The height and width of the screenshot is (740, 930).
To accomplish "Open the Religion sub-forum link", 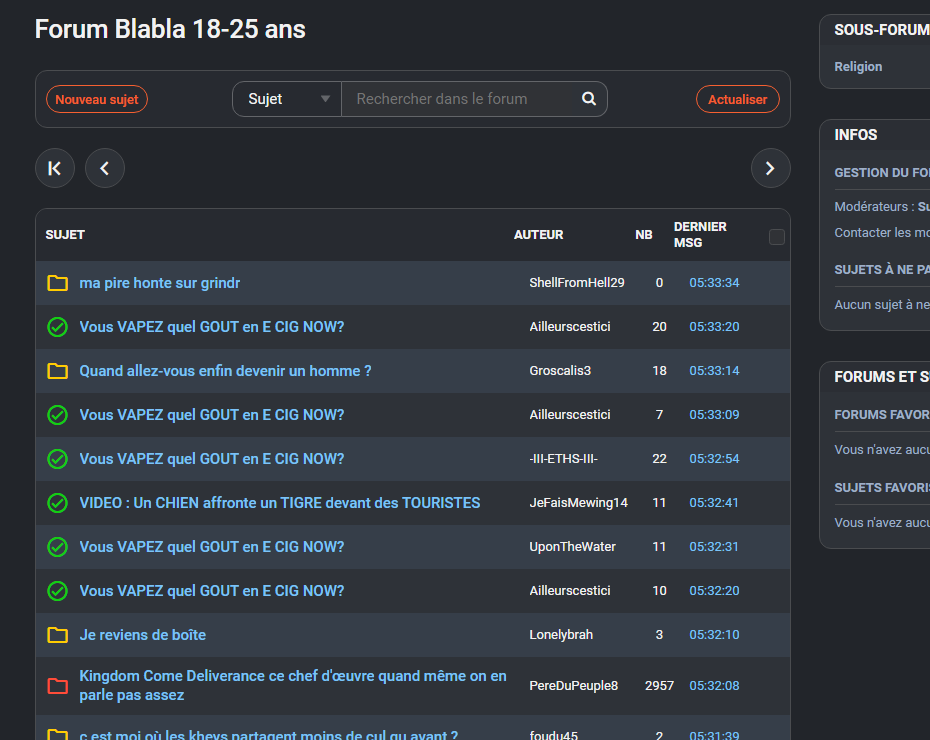I will click(858, 67).
